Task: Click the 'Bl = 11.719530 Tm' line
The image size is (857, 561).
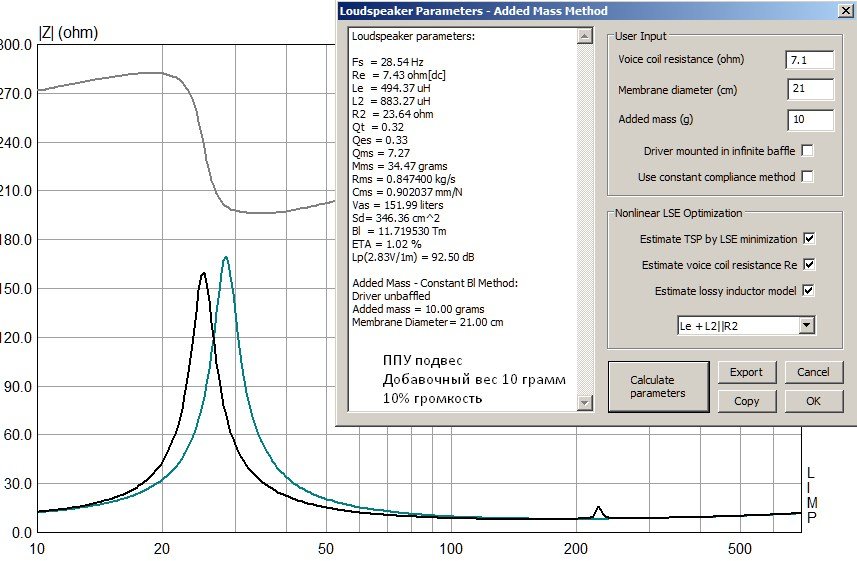Action: [399, 231]
